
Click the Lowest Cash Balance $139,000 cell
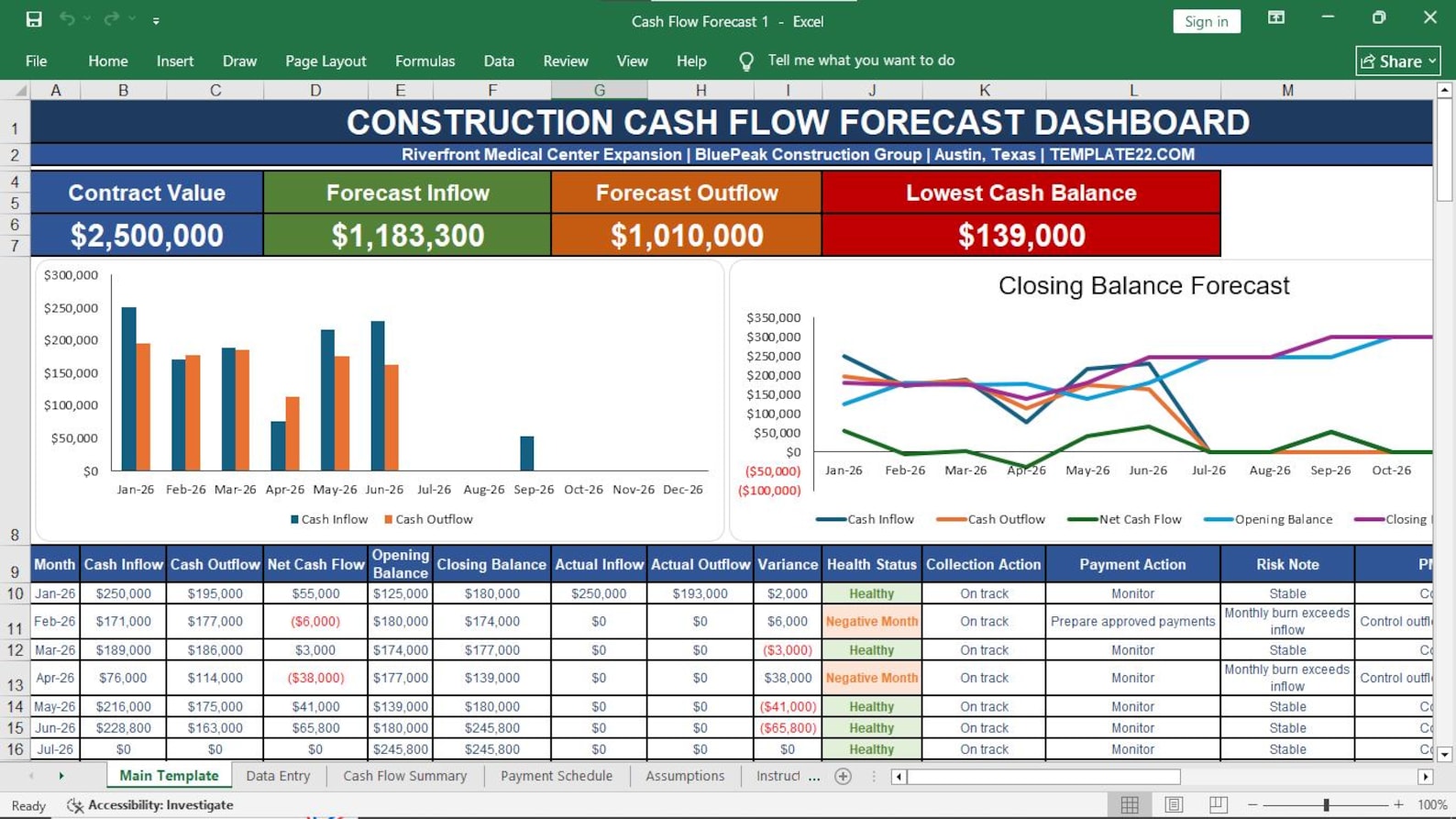(1021, 235)
